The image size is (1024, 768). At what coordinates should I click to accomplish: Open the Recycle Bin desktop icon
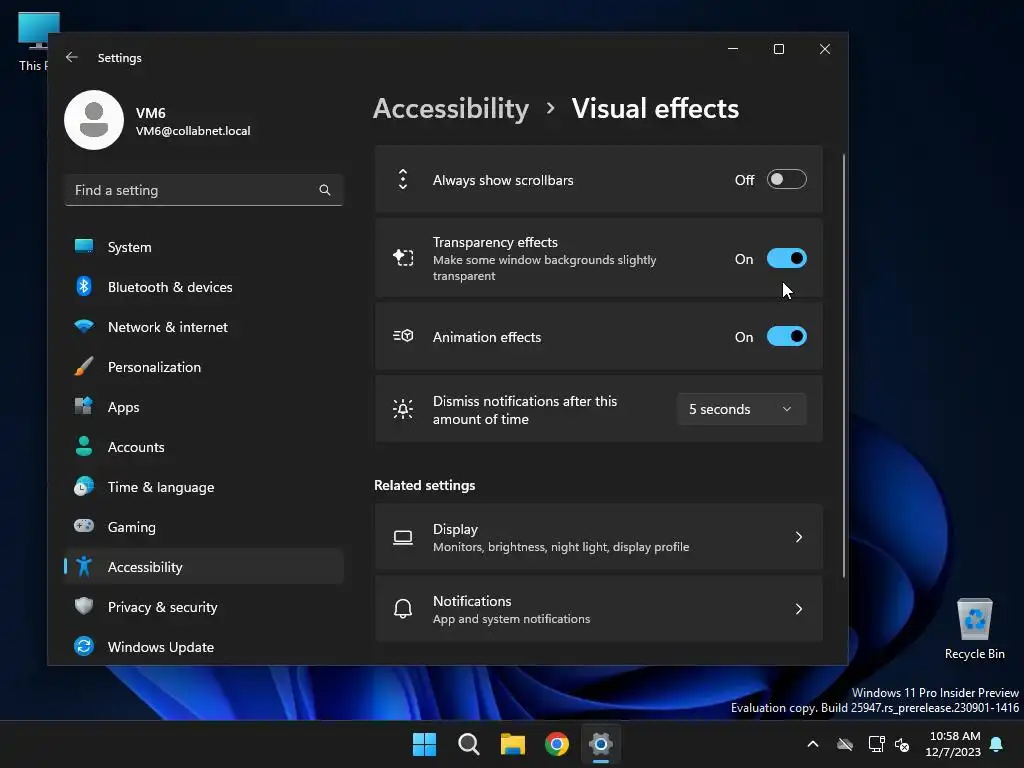point(975,629)
